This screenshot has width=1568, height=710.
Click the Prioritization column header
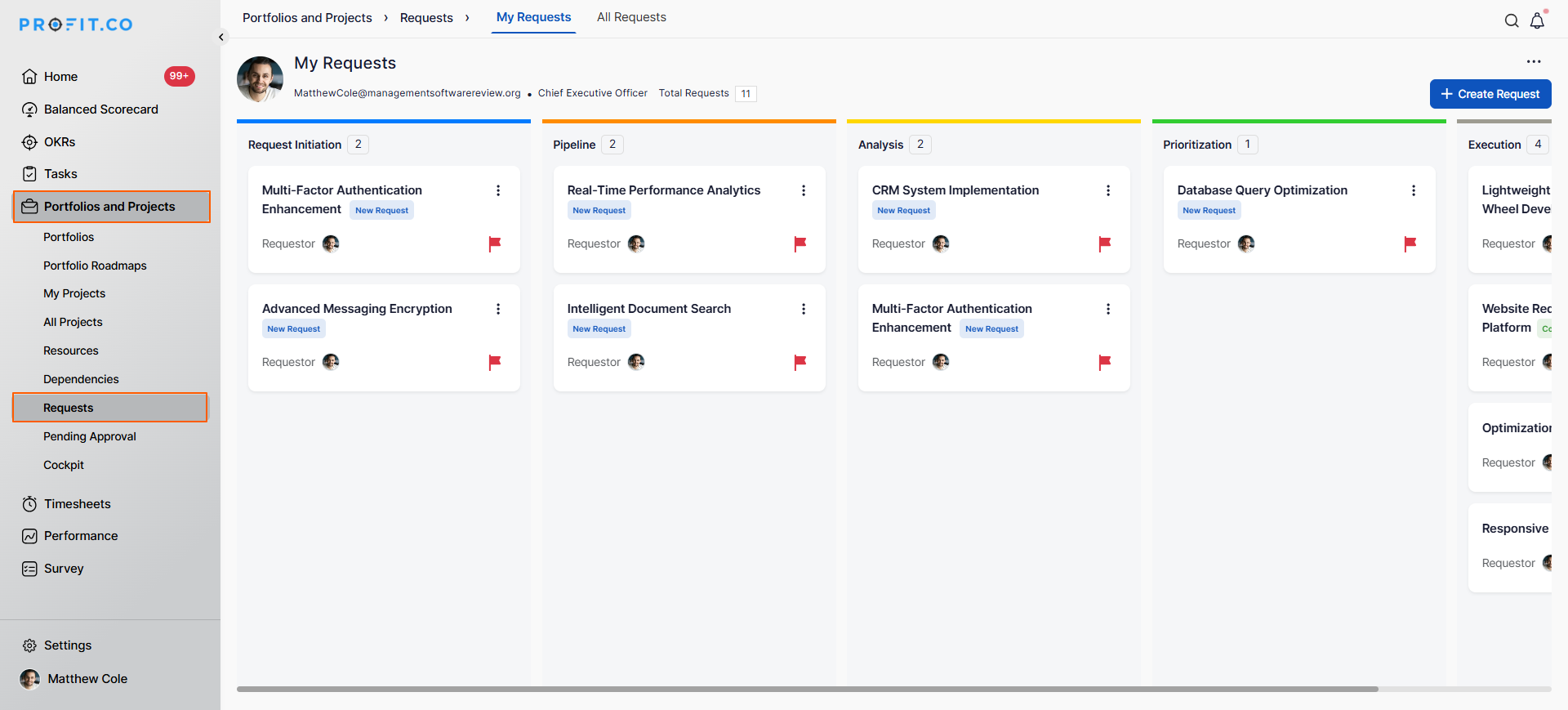[x=1197, y=145]
